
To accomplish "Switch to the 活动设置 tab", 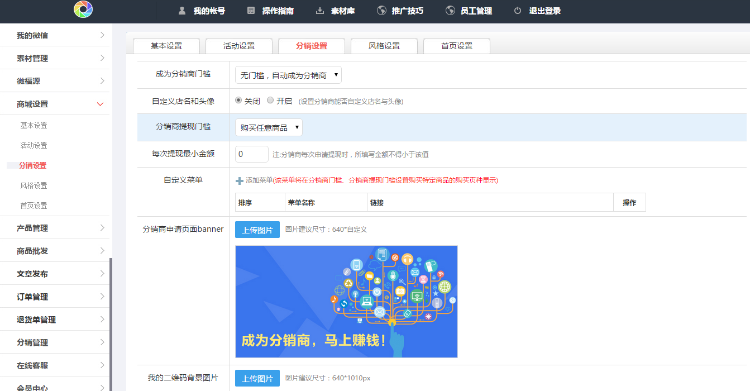I will (239, 46).
